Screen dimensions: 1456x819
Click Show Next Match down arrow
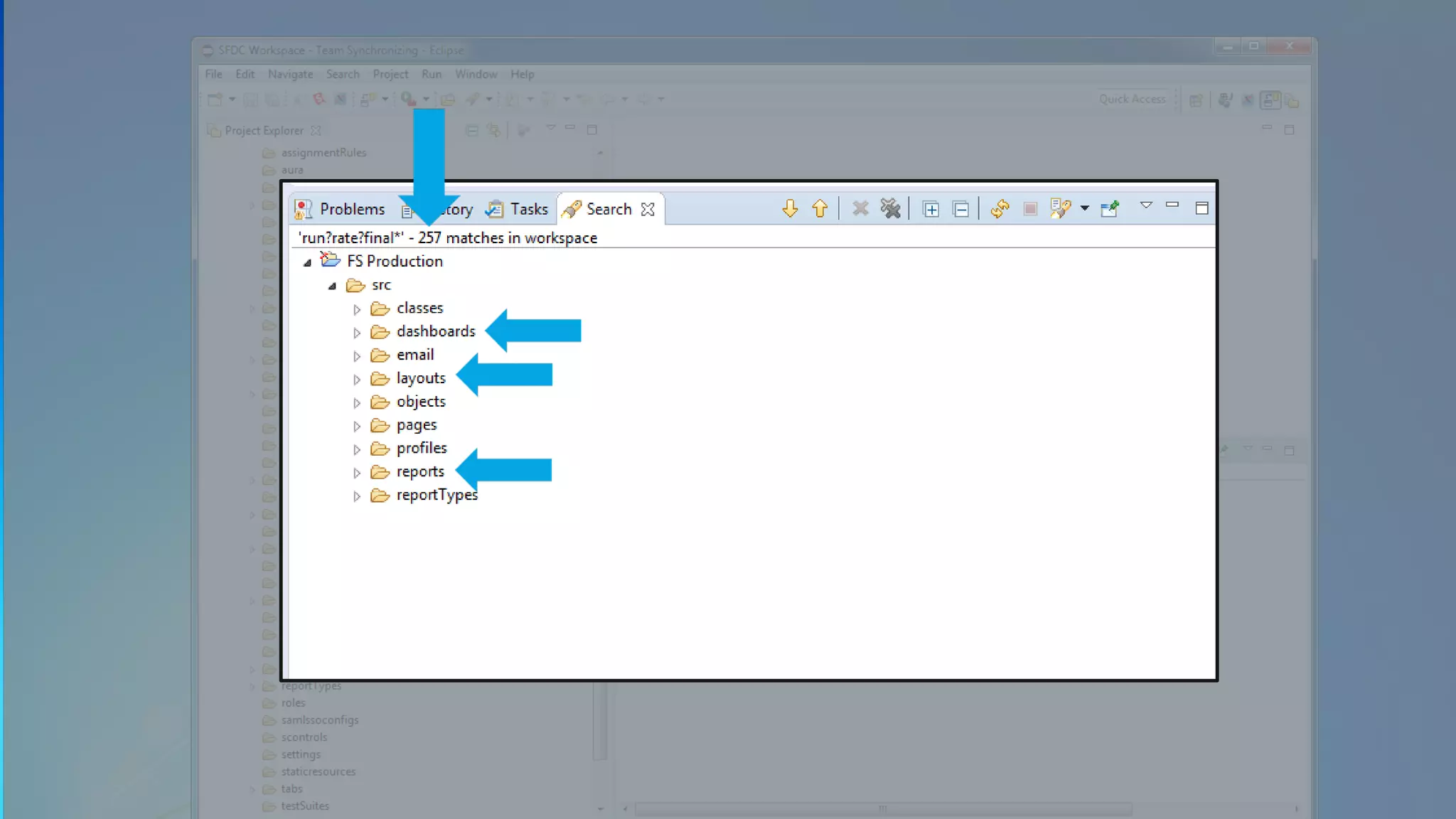pos(790,208)
